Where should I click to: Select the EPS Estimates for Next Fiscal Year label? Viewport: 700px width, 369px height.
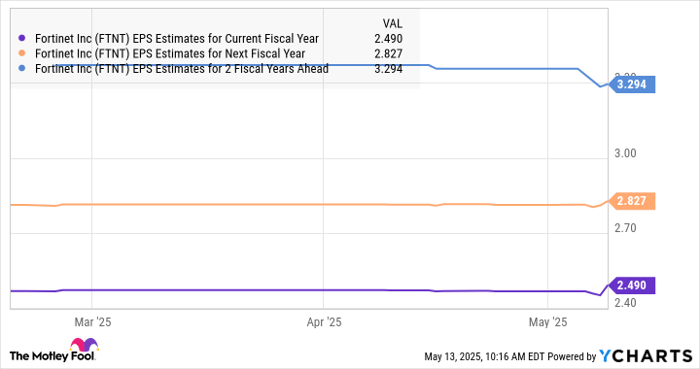pos(170,54)
